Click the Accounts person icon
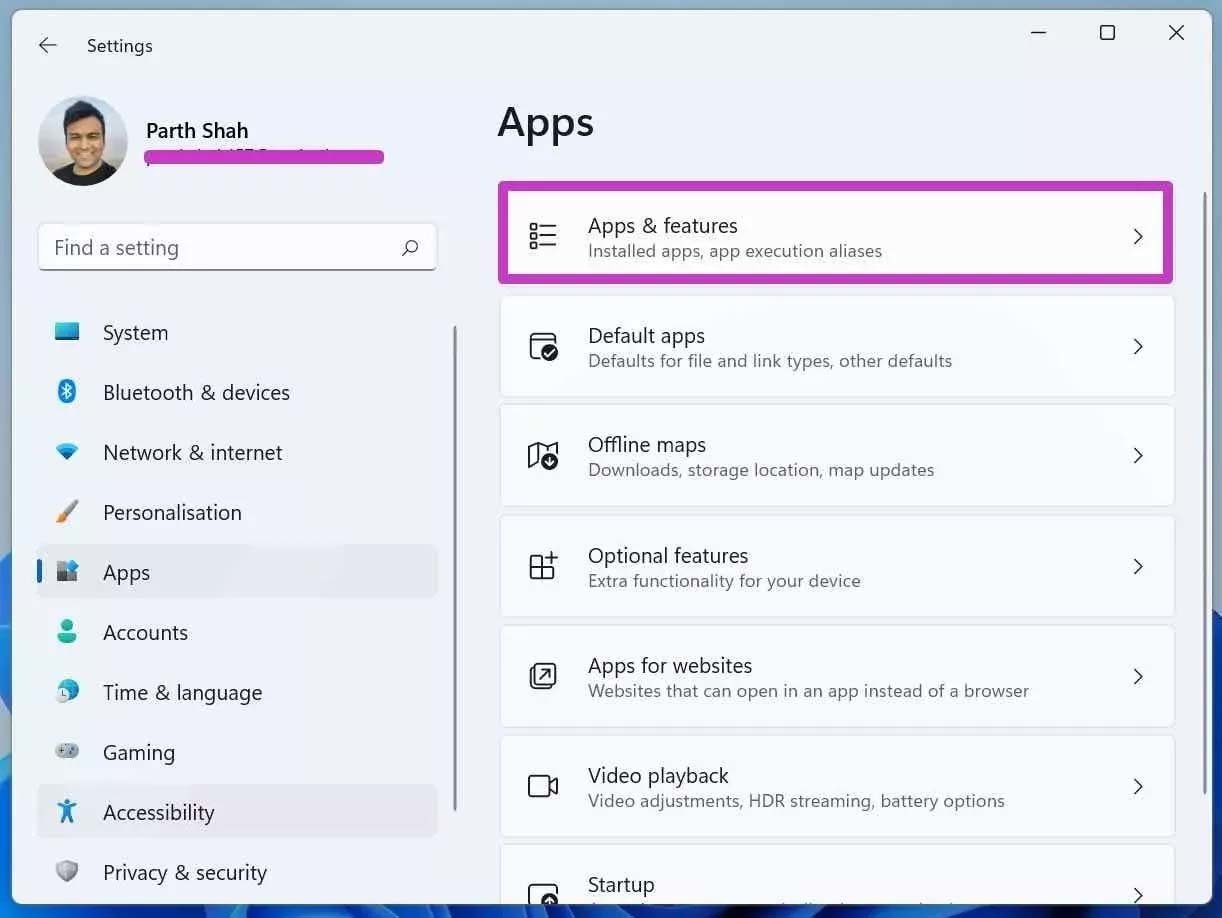 (x=67, y=632)
